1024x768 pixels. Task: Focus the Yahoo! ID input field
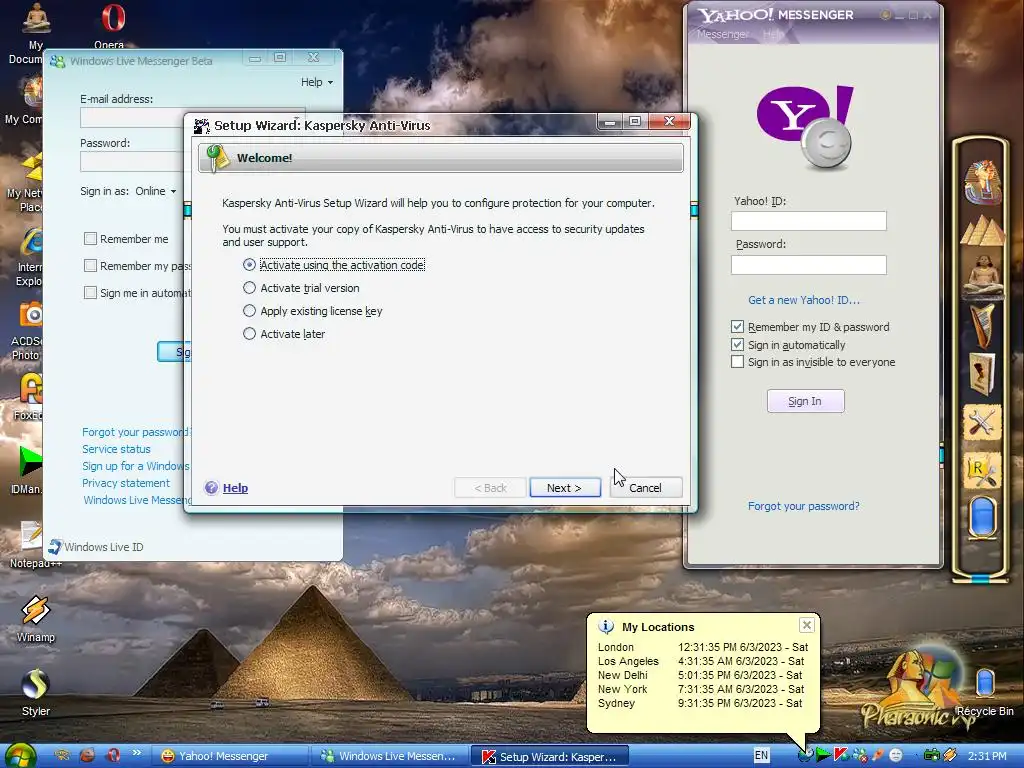(x=808, y=221)
